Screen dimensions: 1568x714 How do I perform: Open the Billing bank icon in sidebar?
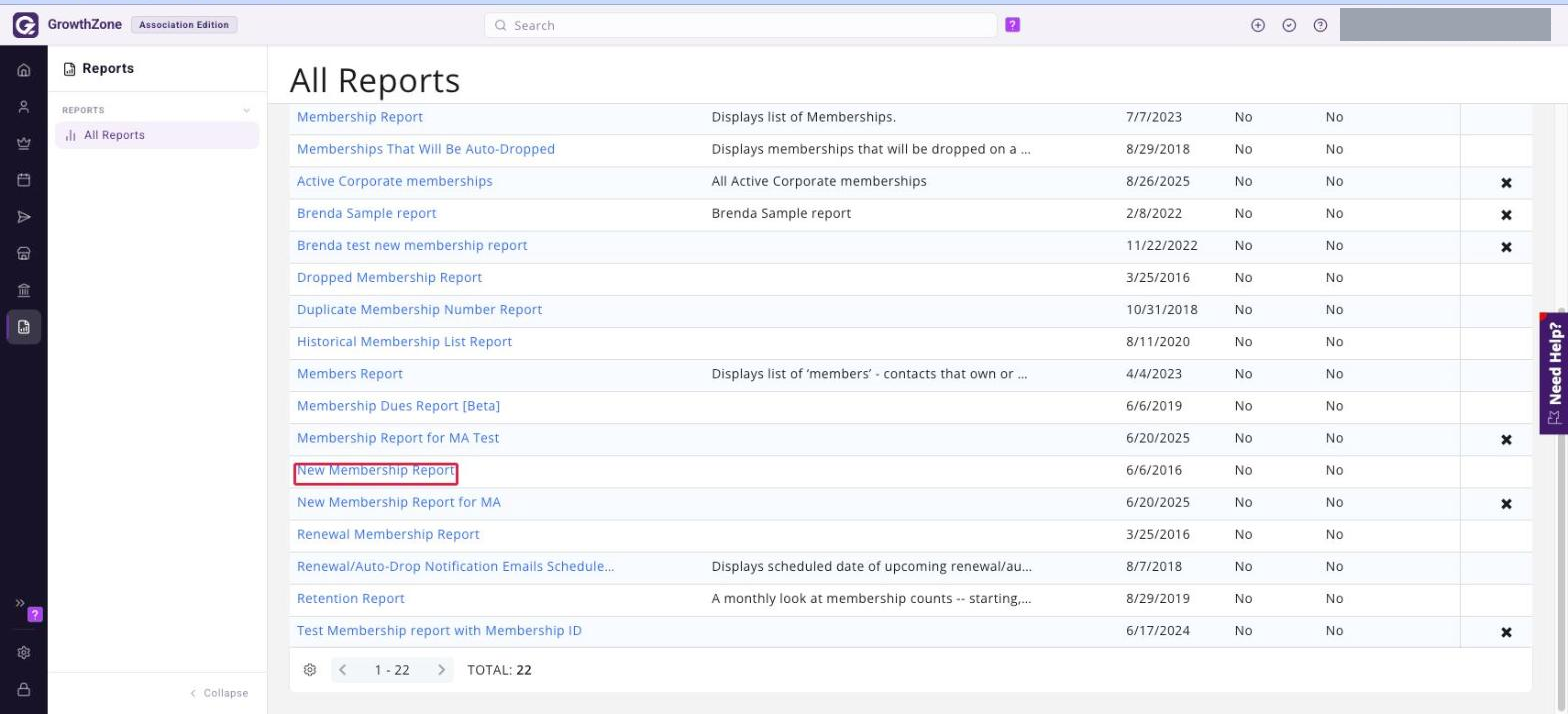coord(24,290)
